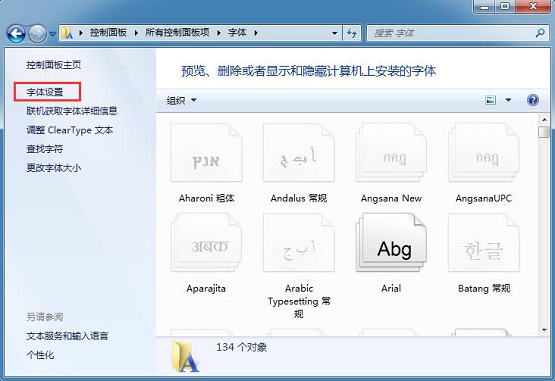Click the vertical scrollbar thumb

click(x=544, y=132)
